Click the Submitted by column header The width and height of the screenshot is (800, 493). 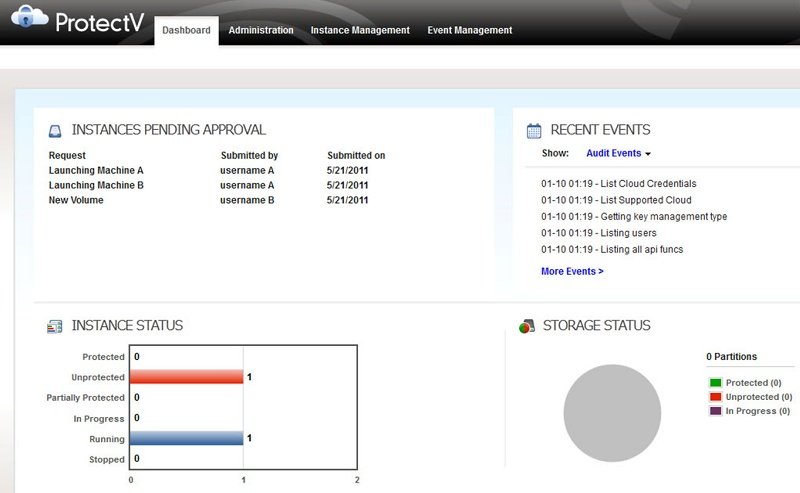tap(249, 155)
